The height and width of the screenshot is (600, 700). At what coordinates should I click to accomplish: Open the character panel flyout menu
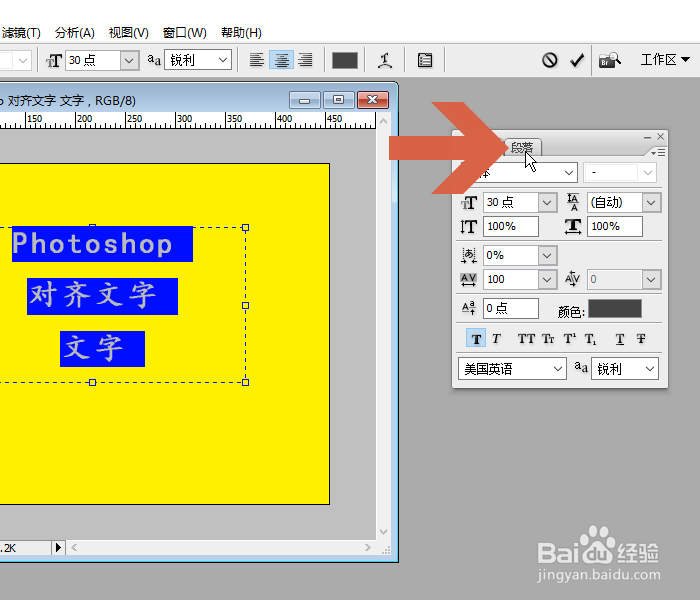coord(658,153)
